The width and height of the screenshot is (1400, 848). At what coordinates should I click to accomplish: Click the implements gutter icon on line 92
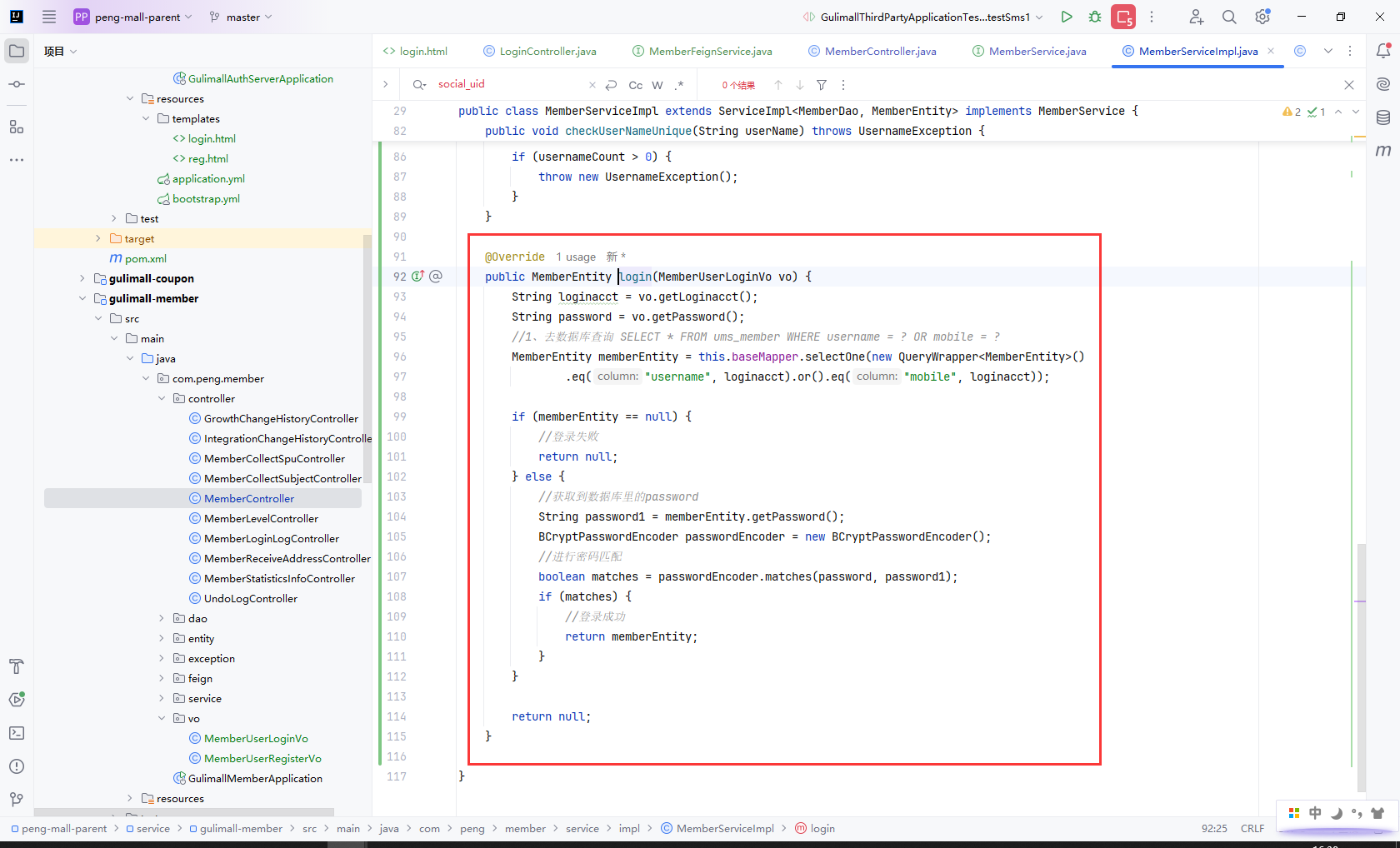click(417, 277)
